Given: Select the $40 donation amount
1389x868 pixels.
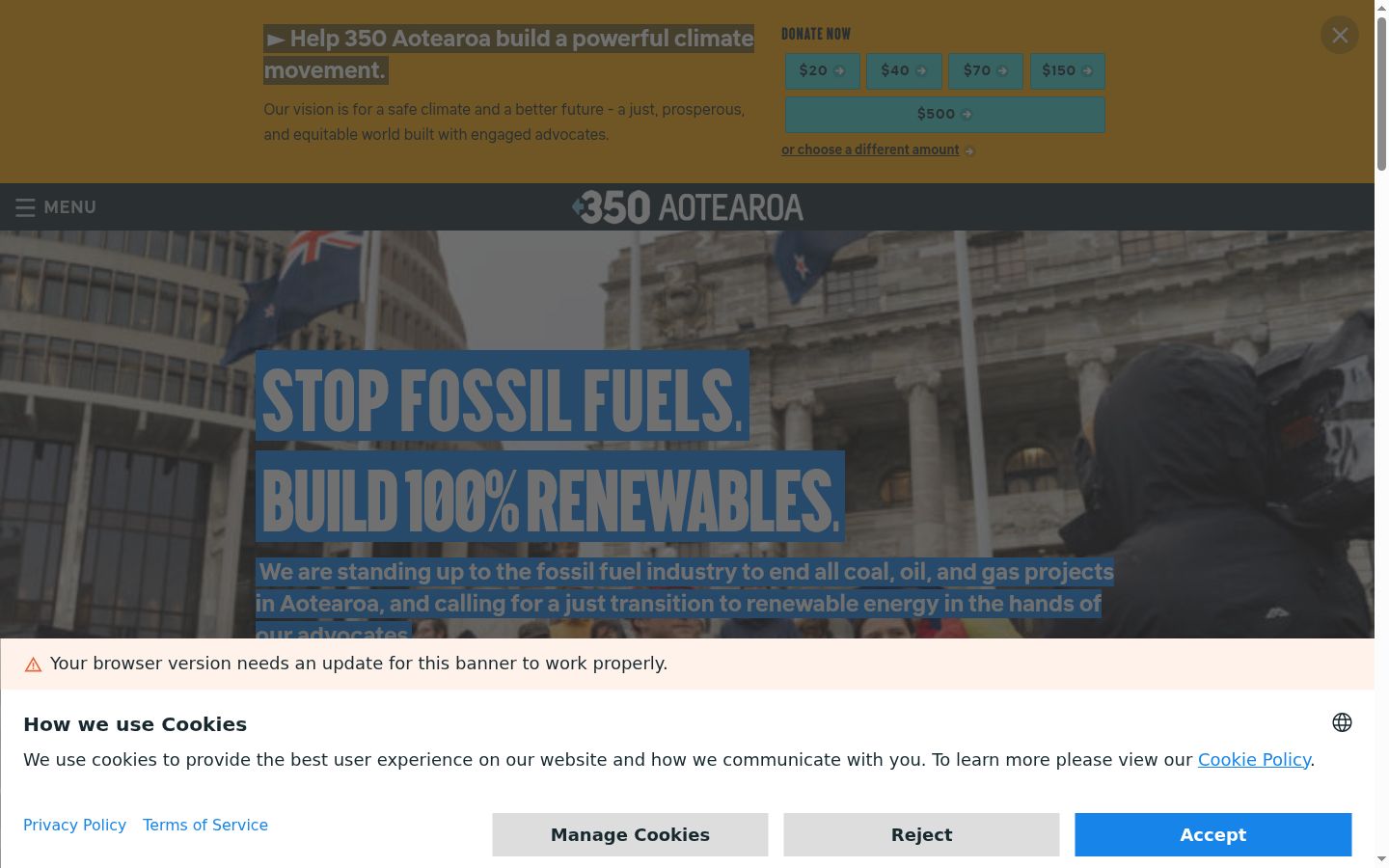Looking at the screenshot, I should (x=904, y=71).
